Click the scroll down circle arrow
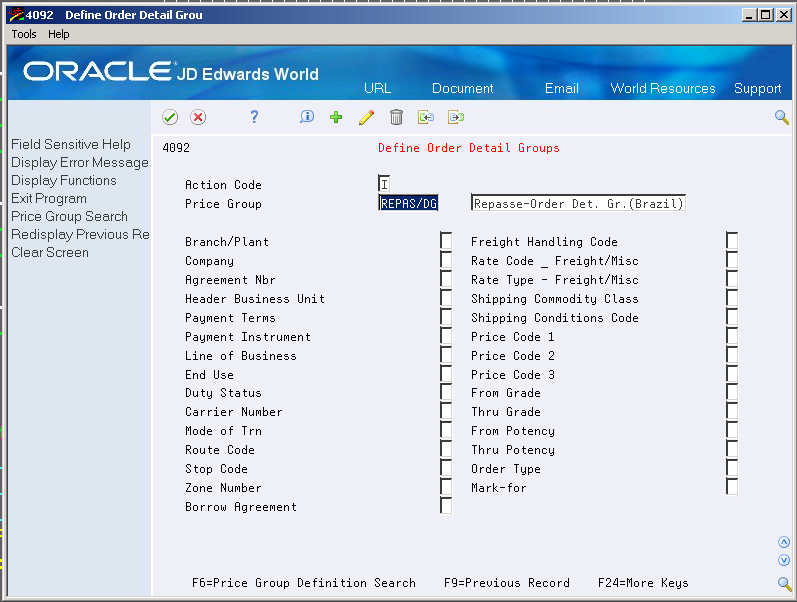The image size is (797, 602). point(784,560)
